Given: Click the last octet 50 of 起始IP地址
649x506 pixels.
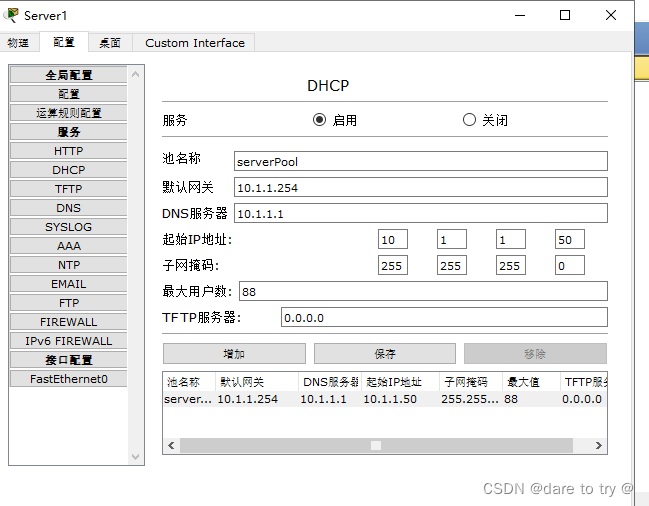Looking at the screenshot, I should click(570, 240).
